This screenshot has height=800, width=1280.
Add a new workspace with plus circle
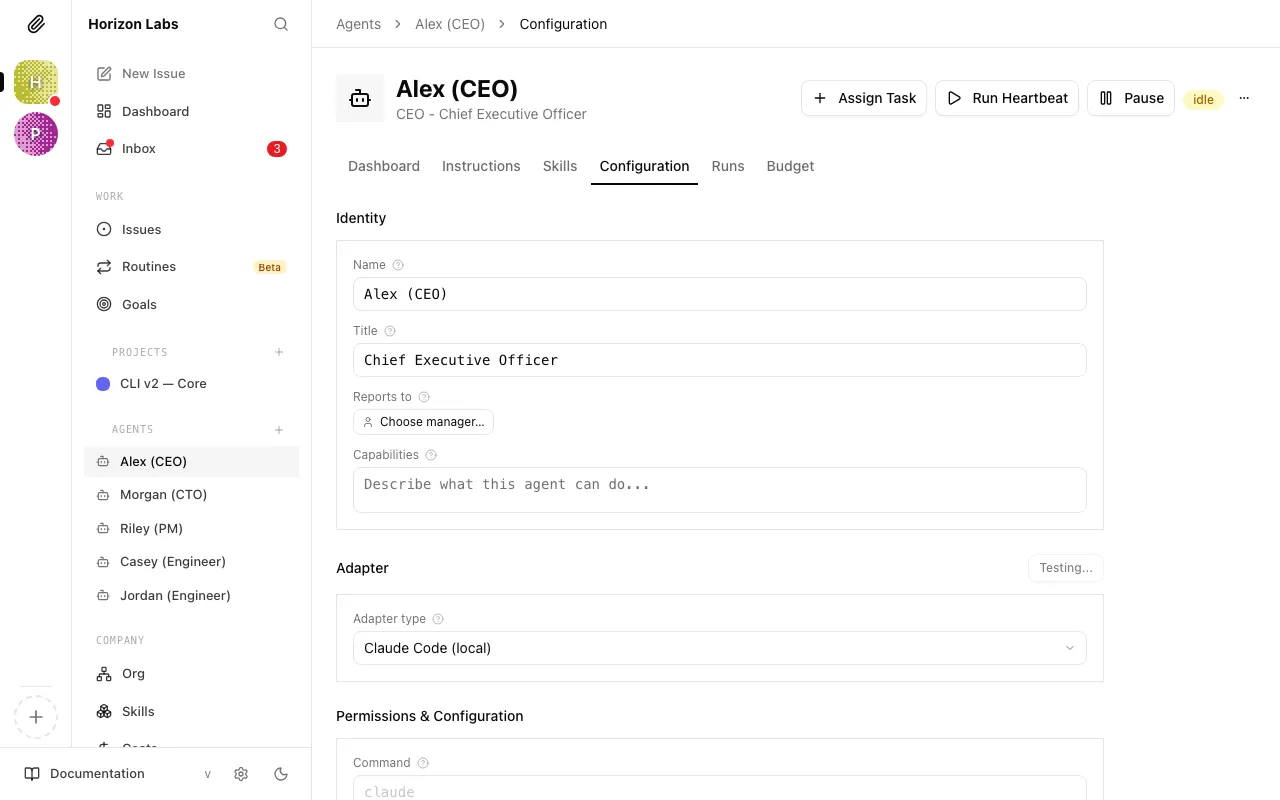(36, 717)
